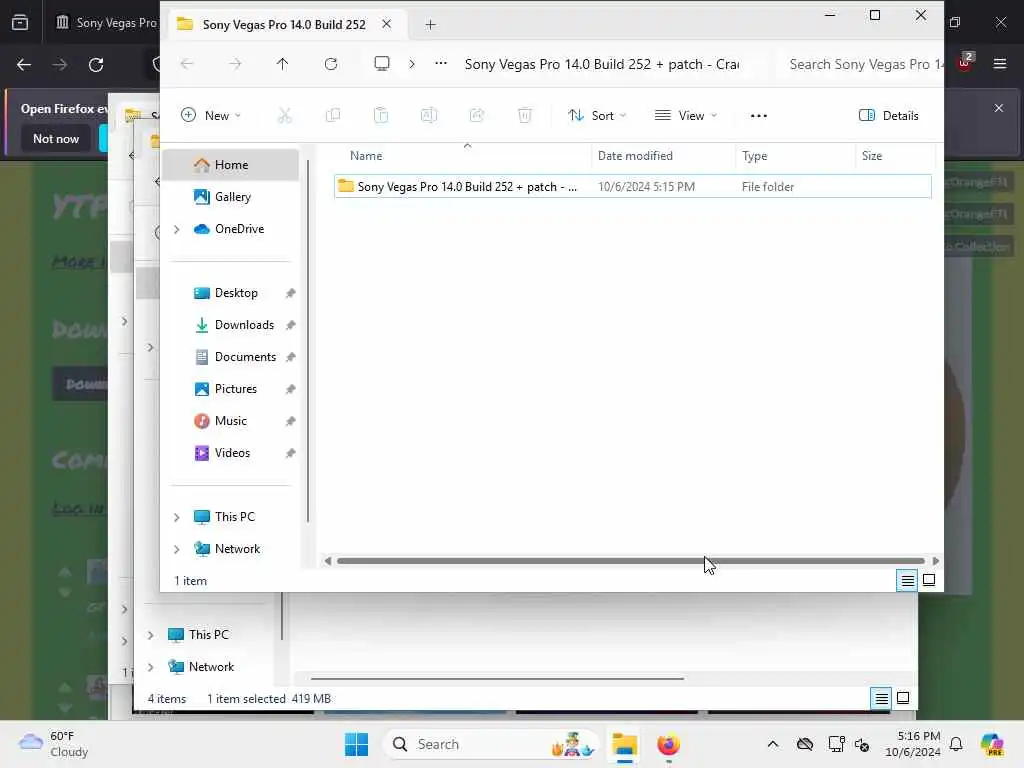Open the See more ellipsis in toolbar
Viewport: 1024px width, 768px height.
pos(758,116)
